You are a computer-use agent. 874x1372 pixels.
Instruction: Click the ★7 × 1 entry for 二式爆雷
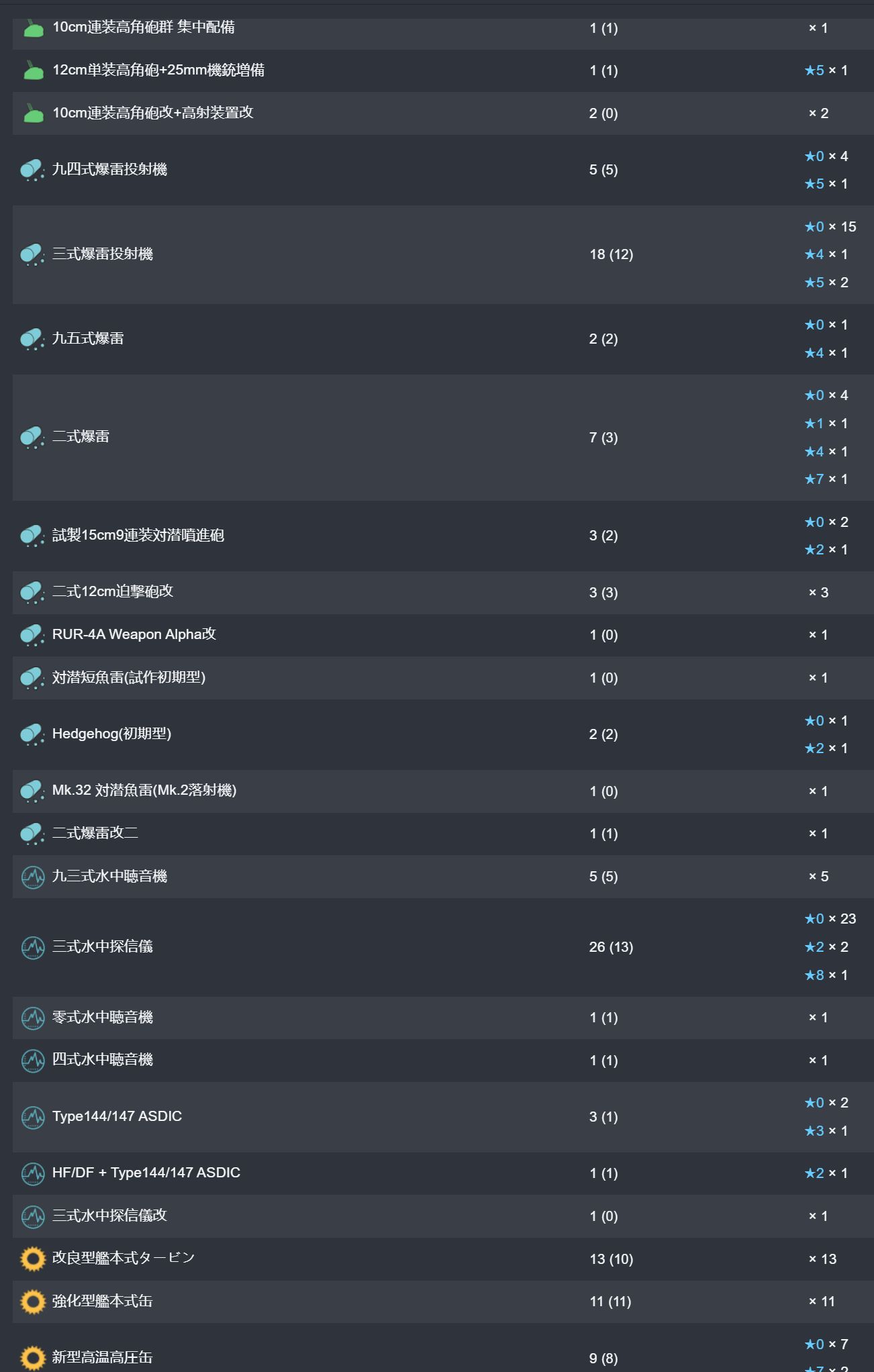(826, 479)
